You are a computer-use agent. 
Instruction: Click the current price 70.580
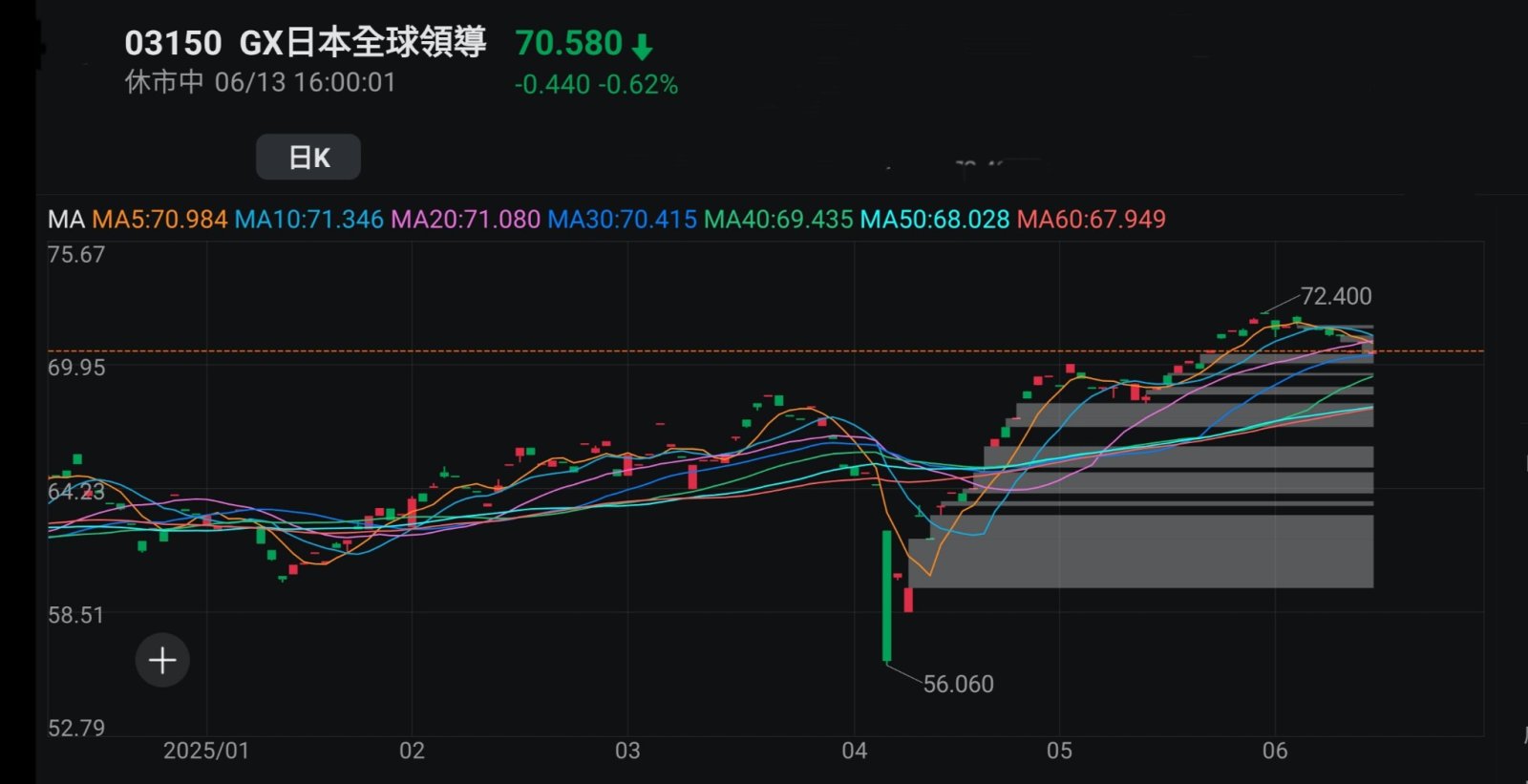coord(568,43)
